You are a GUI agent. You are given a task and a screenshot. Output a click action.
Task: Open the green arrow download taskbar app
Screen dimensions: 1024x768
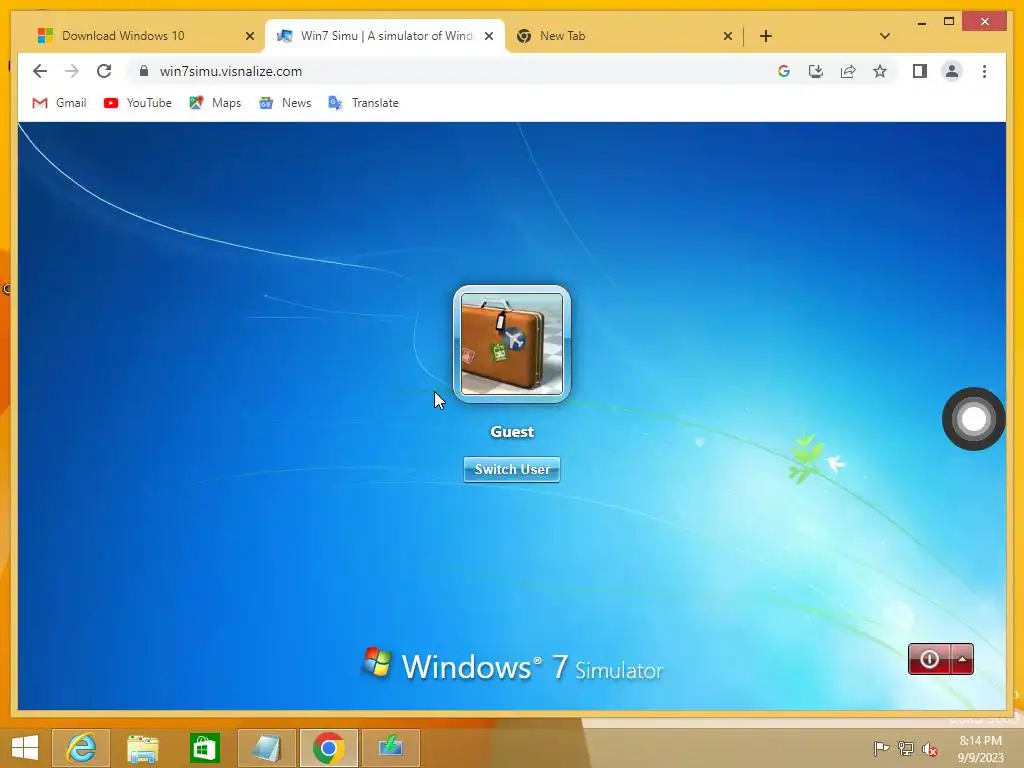click(x=391, y=748)
